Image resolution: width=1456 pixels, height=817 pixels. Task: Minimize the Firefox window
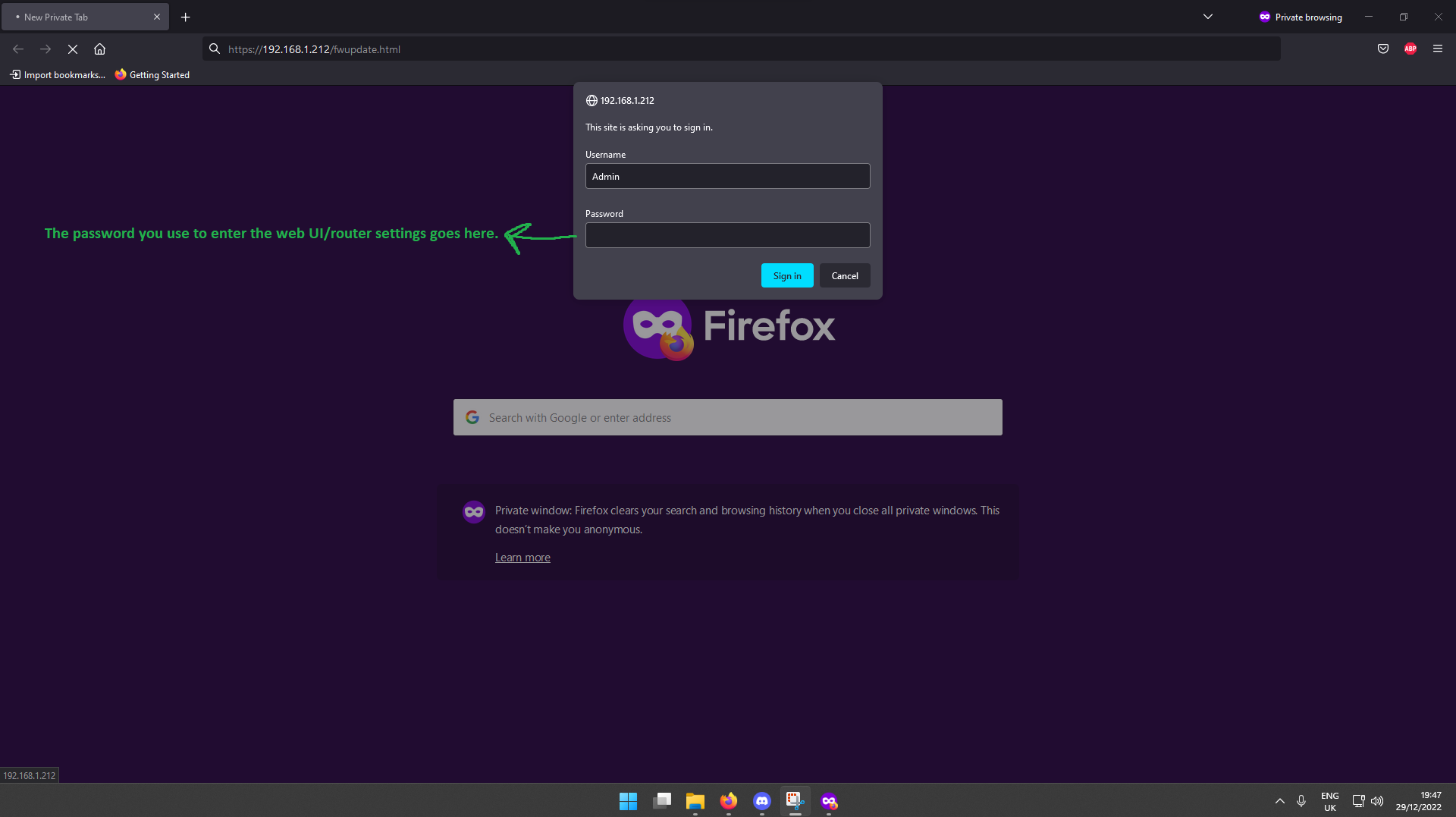(1369, 17)
